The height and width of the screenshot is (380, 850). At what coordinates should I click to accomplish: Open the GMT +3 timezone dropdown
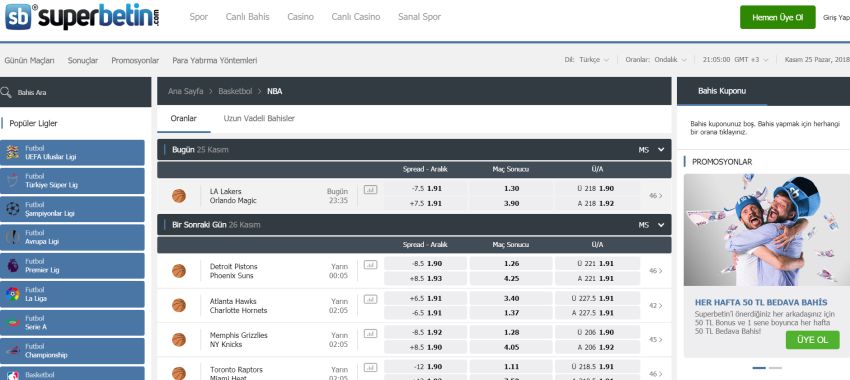pyautogui.click(x=751, y=60)
